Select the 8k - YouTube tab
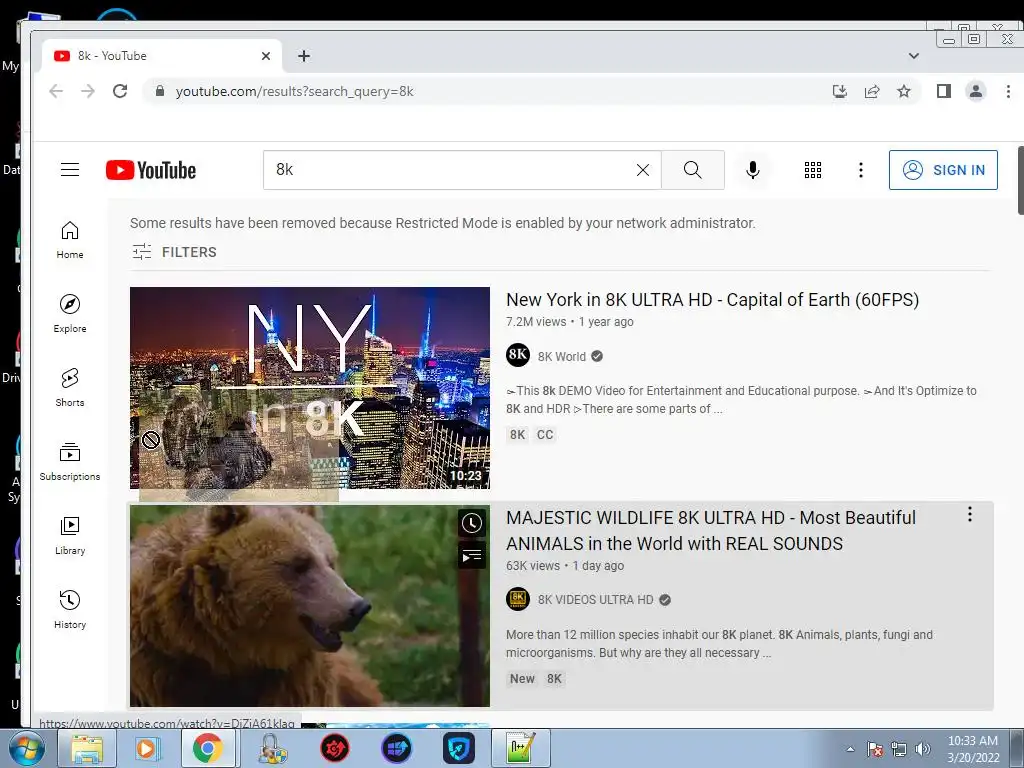1024x768 pixels. point(161,56)
